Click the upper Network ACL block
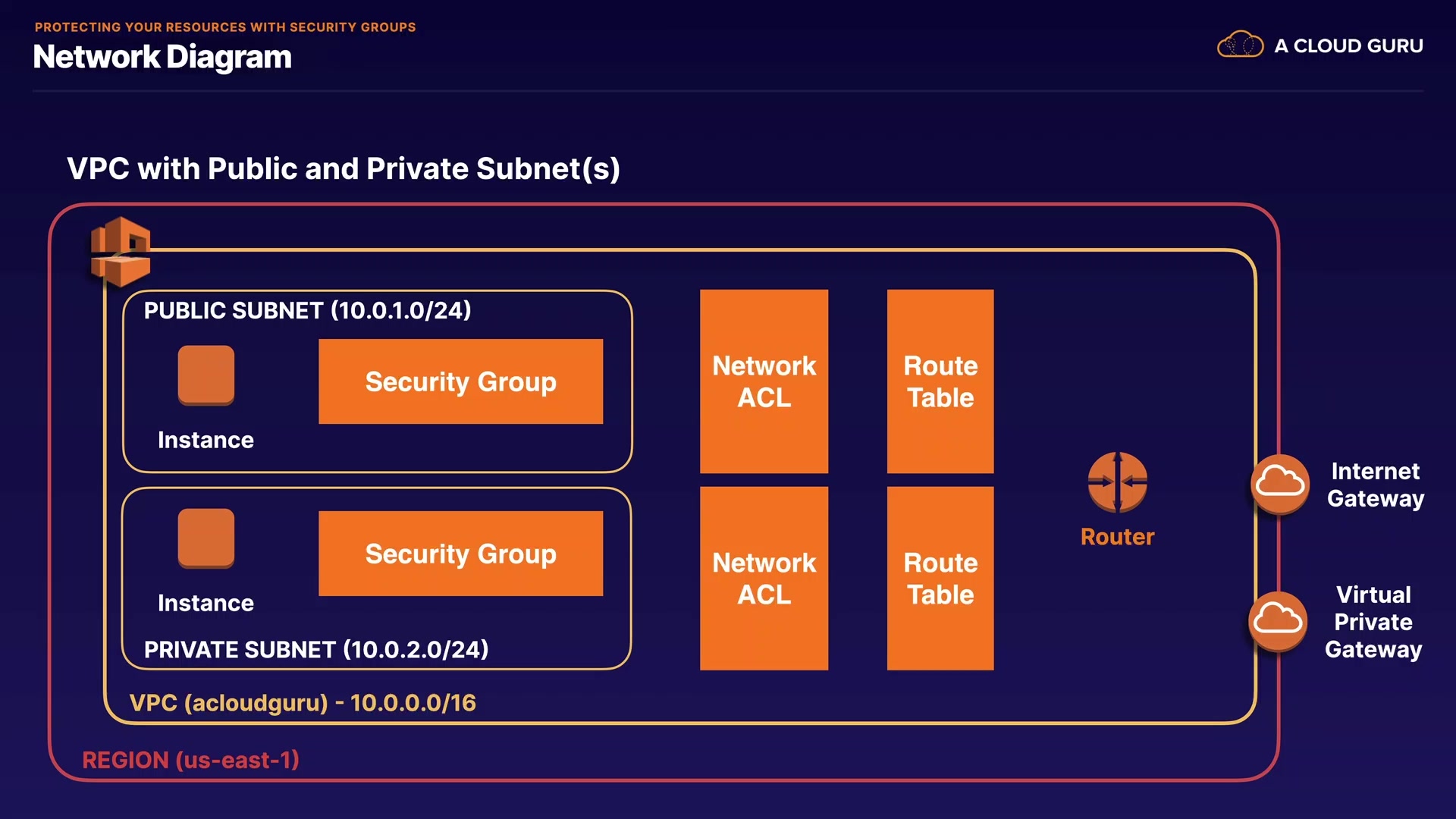The width and height of the screenshot is (1456, 819). 764,381
